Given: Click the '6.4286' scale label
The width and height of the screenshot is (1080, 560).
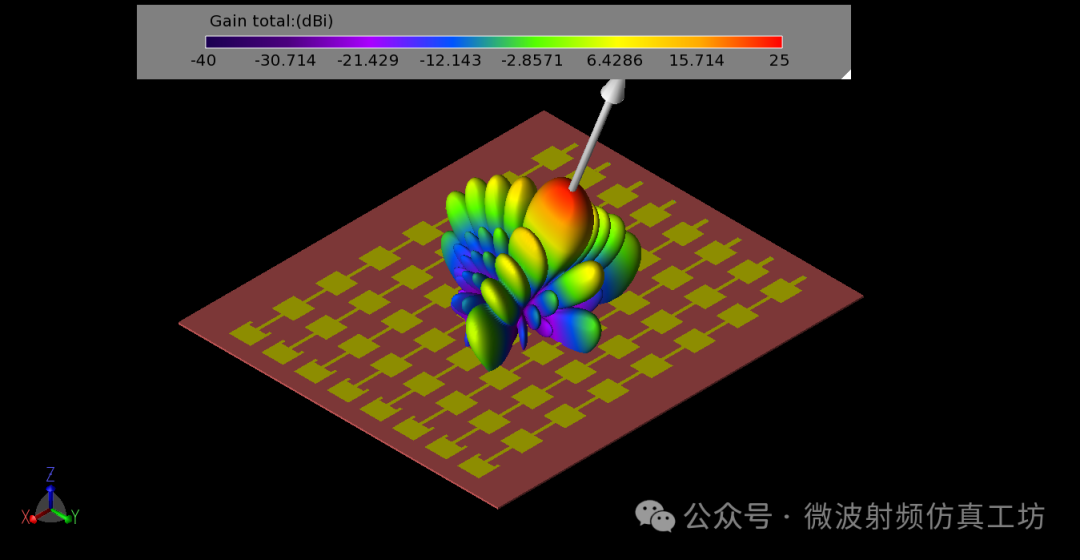Looking at the screenshot, I should [x=614, y=61].
